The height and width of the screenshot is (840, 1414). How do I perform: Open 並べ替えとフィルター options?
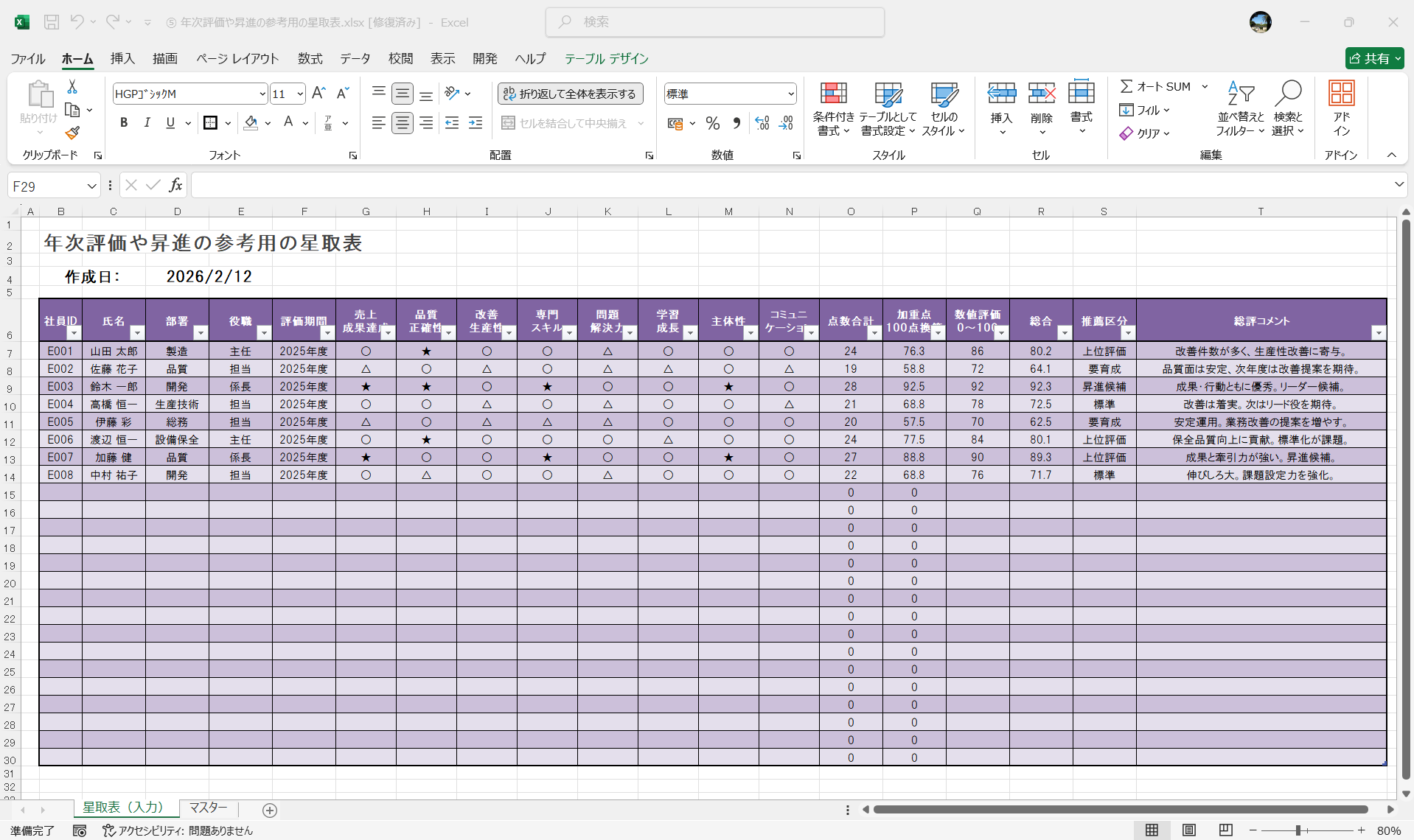(1241, 108)
